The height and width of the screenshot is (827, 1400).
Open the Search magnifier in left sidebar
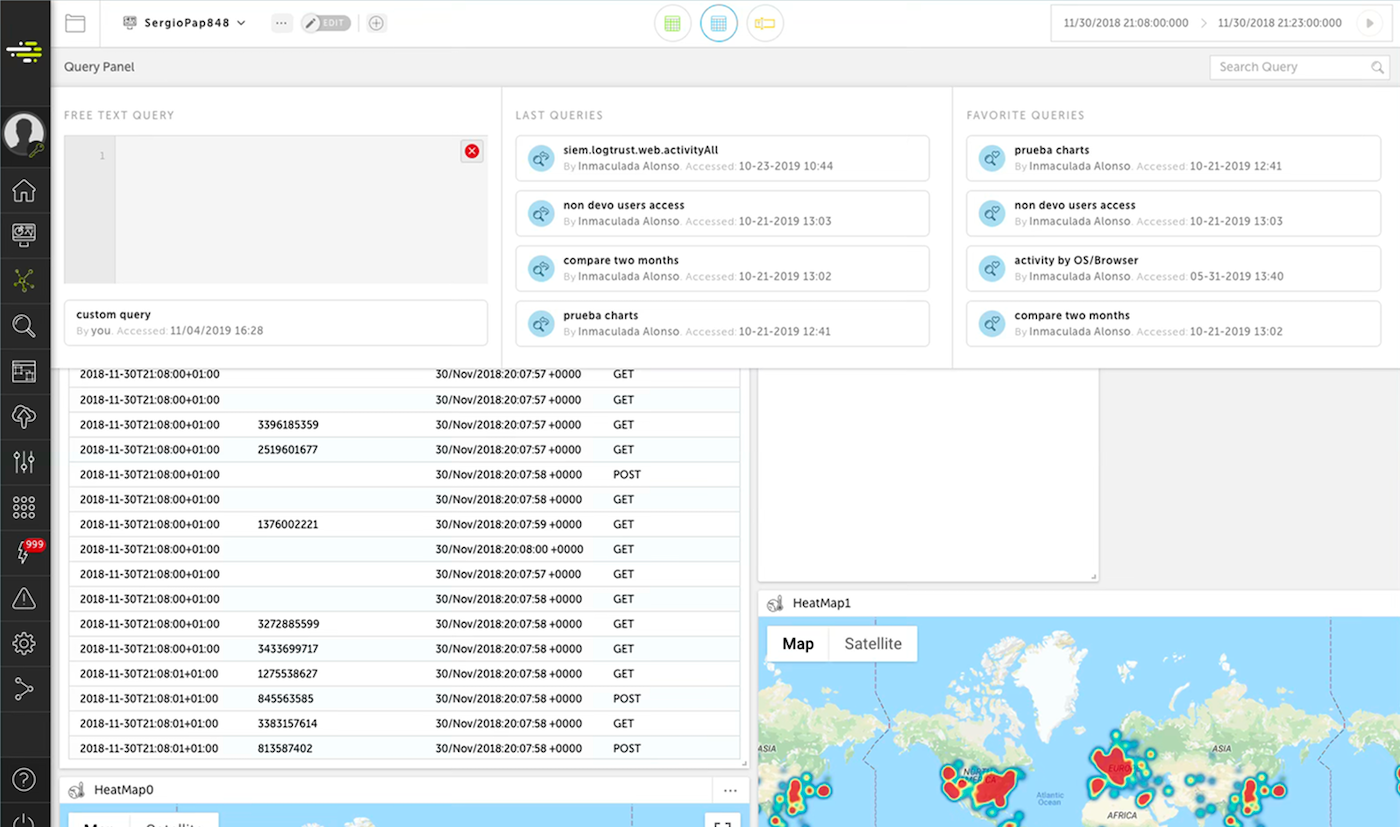[x=24, y=326]
